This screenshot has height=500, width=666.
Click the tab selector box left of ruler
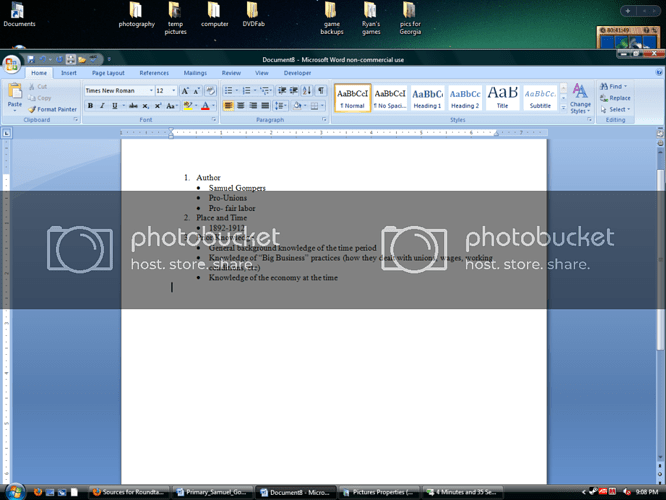click(6, 133)
